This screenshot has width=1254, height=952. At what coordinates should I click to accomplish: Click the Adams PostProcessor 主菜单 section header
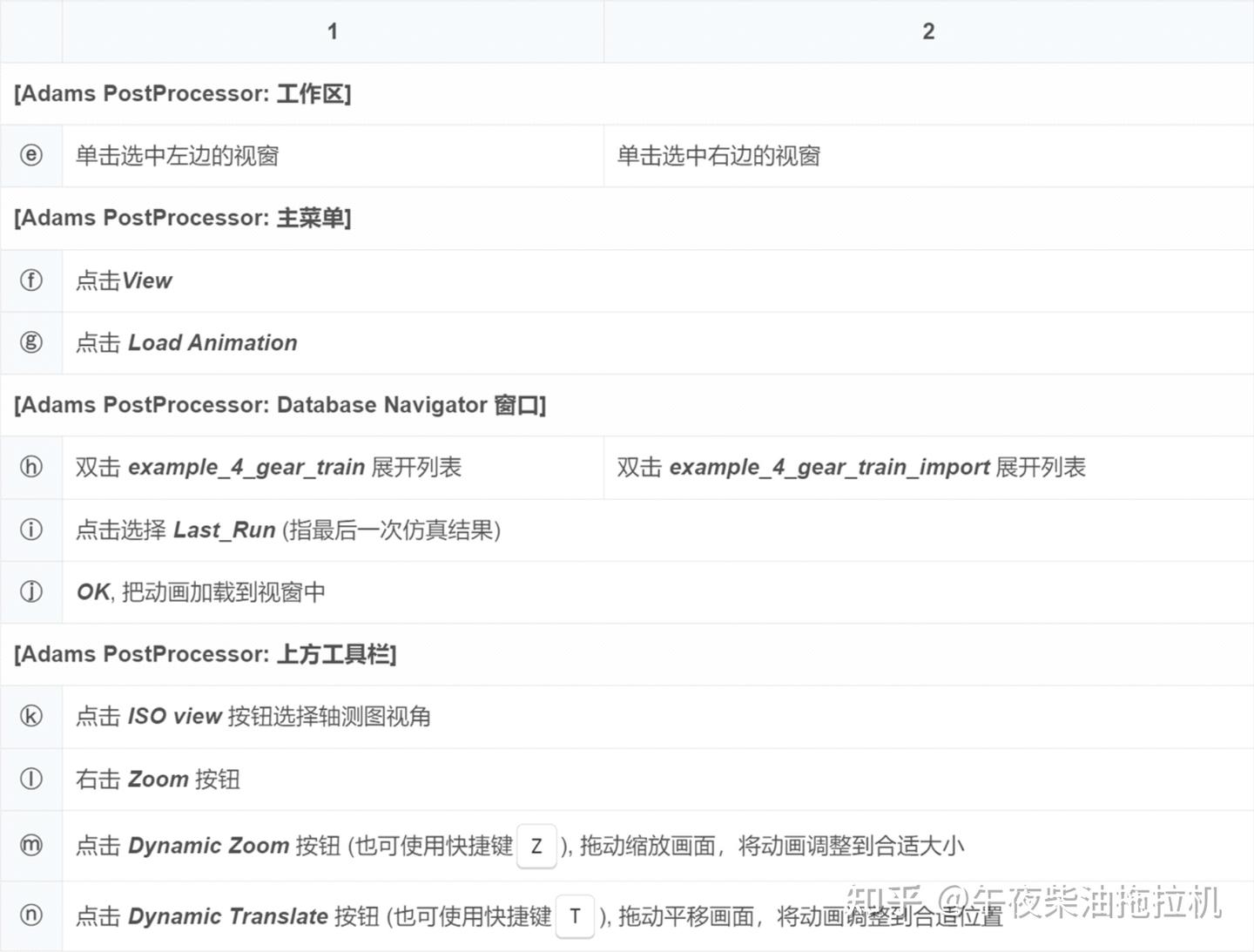tap(183, 218)
